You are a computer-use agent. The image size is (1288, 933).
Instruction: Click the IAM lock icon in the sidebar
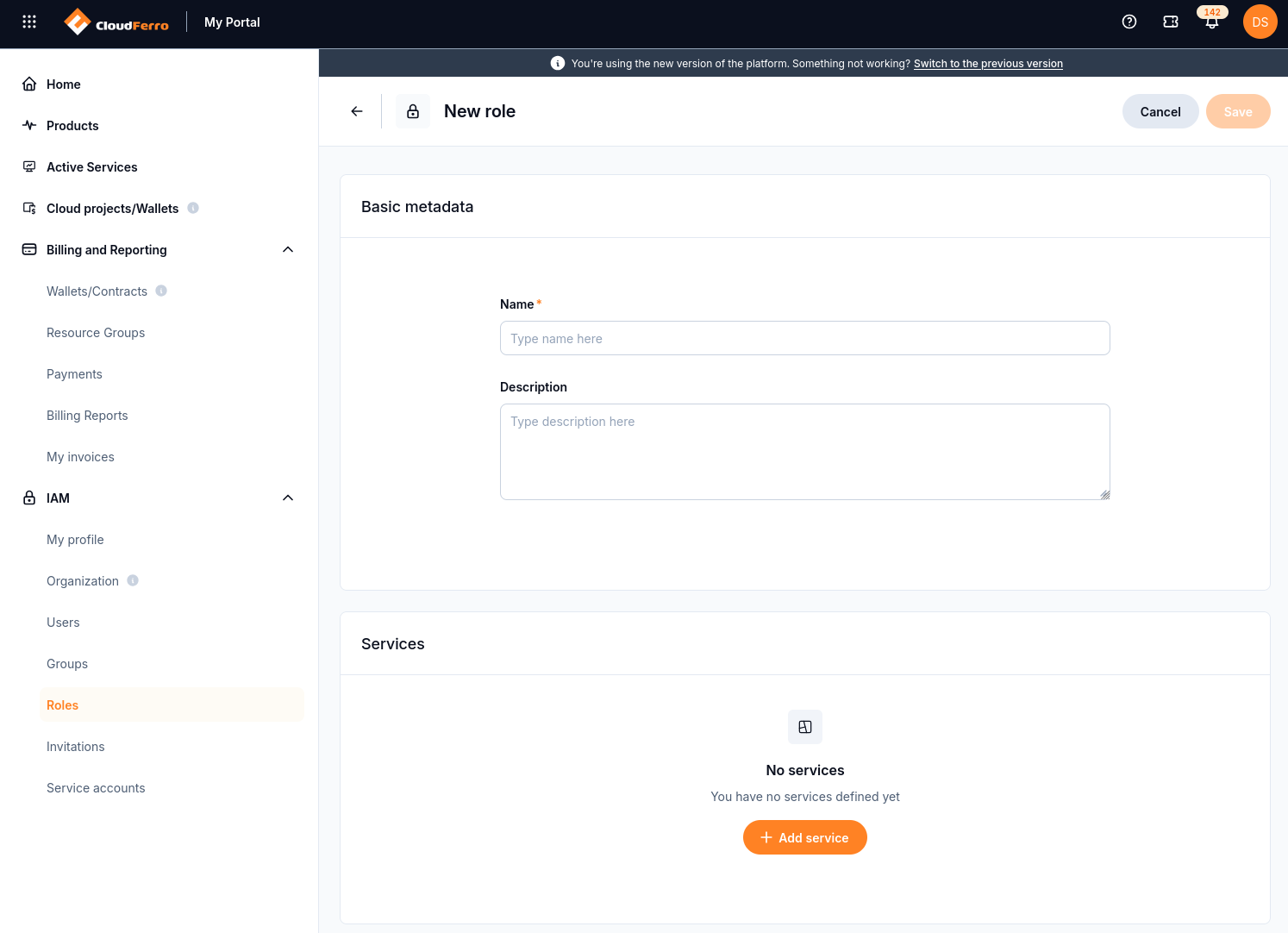tap(29, 498)
